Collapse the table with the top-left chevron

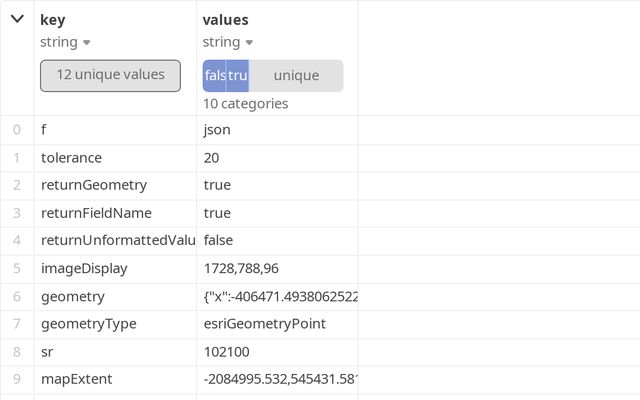[x=17, y=19]
